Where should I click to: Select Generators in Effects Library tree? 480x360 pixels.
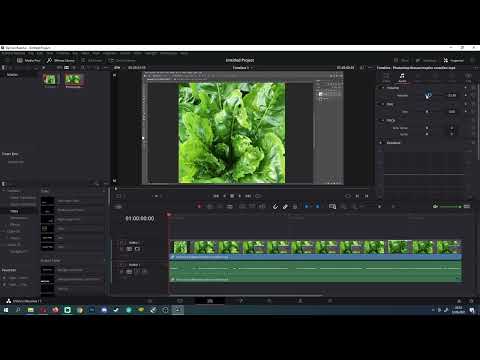19,218
